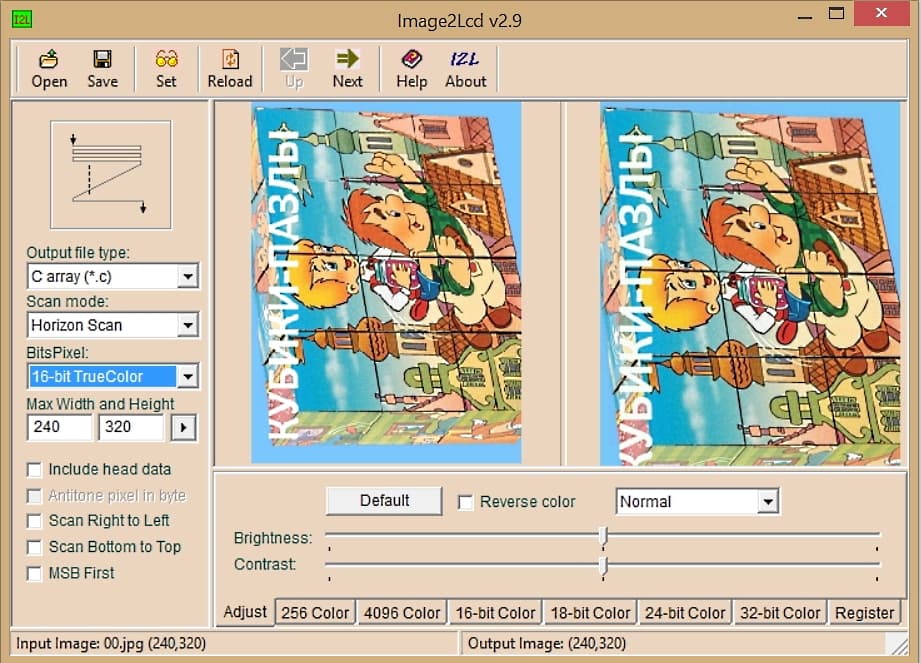
Task: Go to the Register tab
Action: 864,613
